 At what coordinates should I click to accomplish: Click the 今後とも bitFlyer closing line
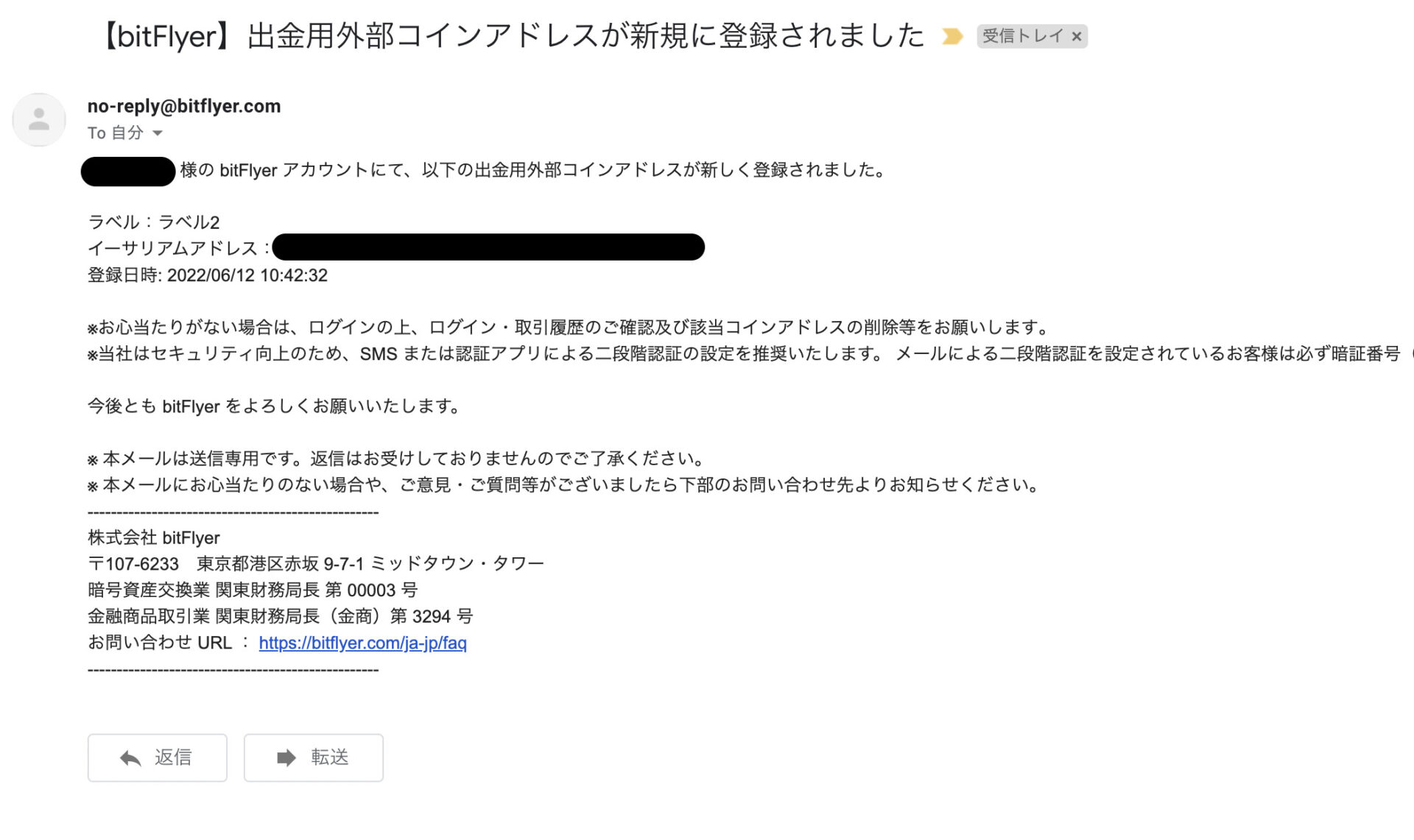coord(275,406)
